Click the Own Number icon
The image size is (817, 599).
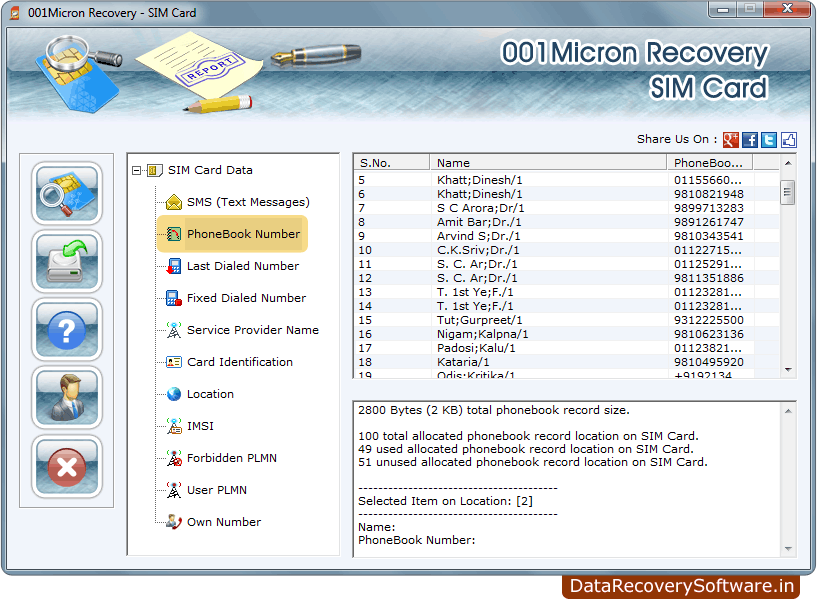click(174, 522)
